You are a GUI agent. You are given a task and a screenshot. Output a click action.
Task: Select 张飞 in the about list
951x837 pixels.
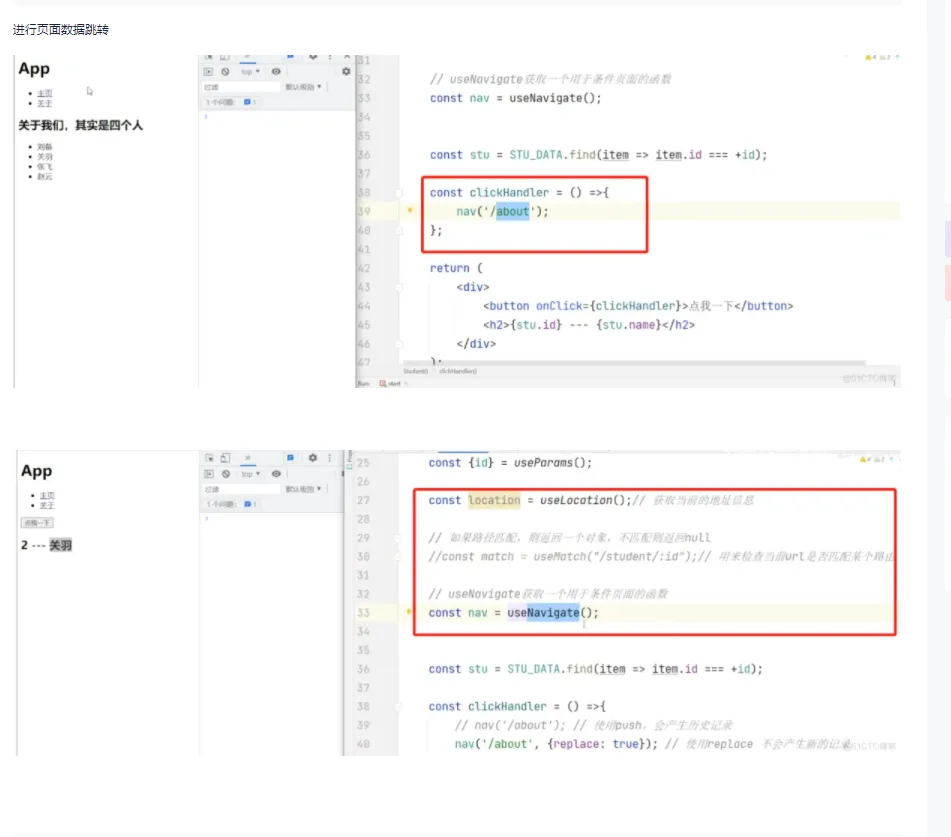click(45, 166)
